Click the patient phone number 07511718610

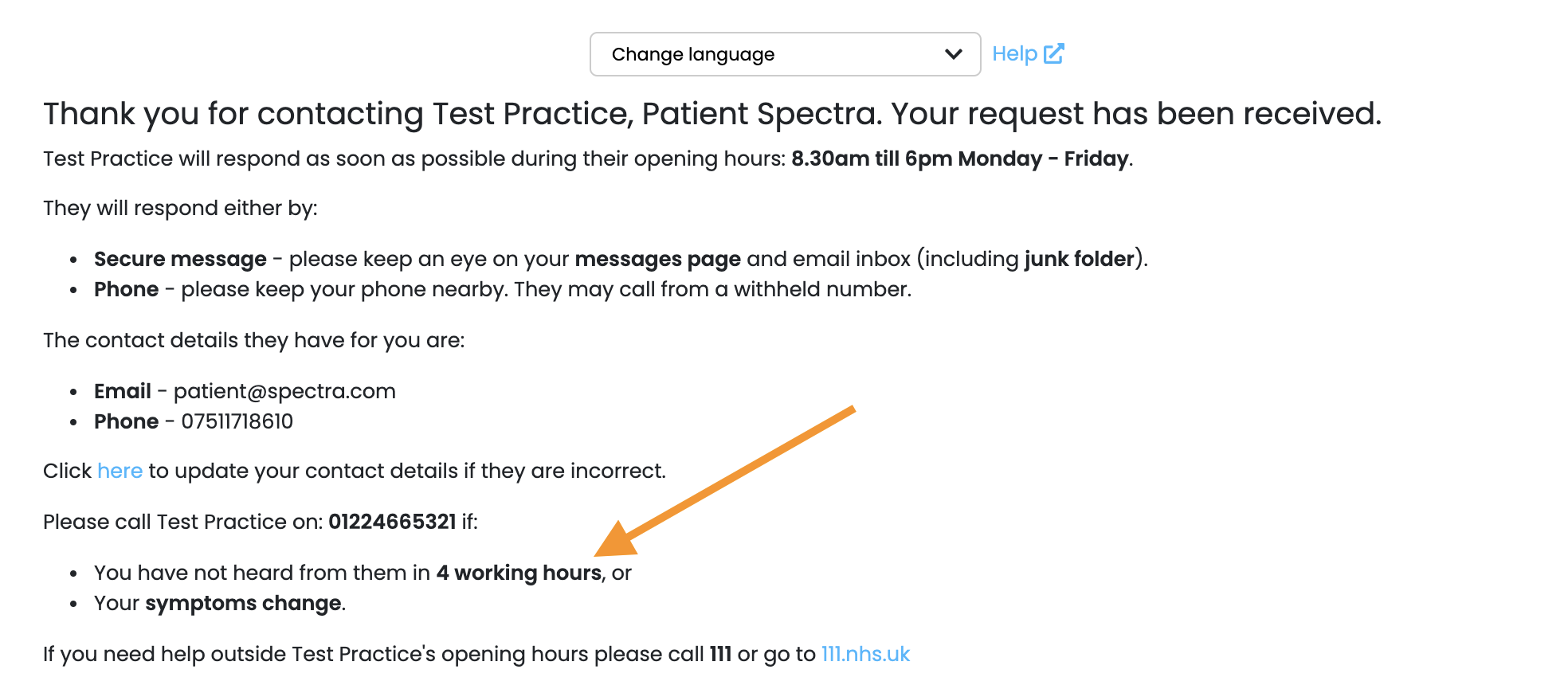tap(237, 421)
